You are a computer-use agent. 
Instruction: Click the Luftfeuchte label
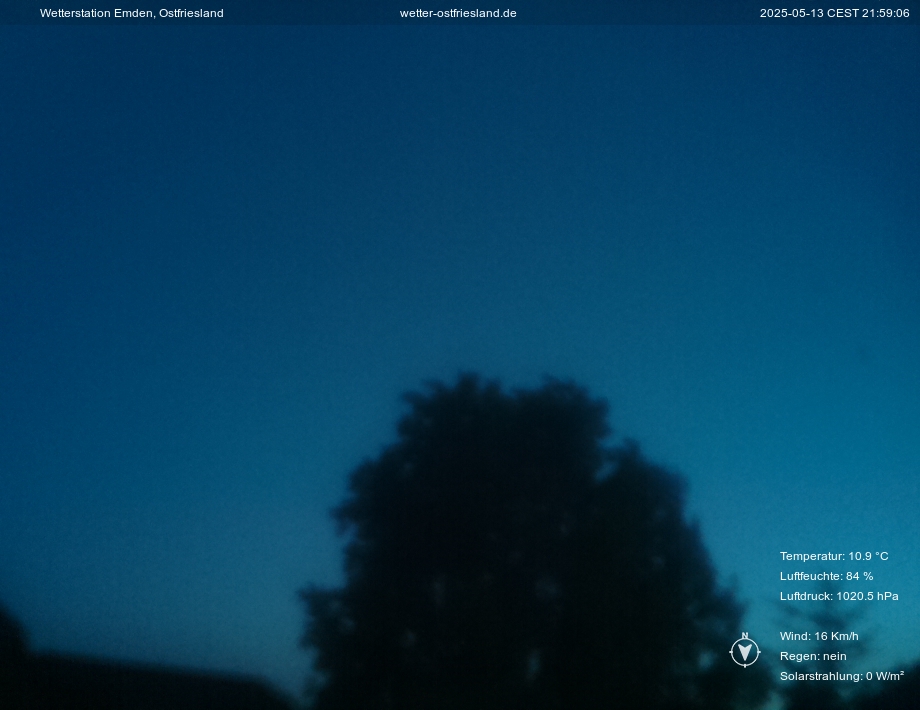click(811, 576)
